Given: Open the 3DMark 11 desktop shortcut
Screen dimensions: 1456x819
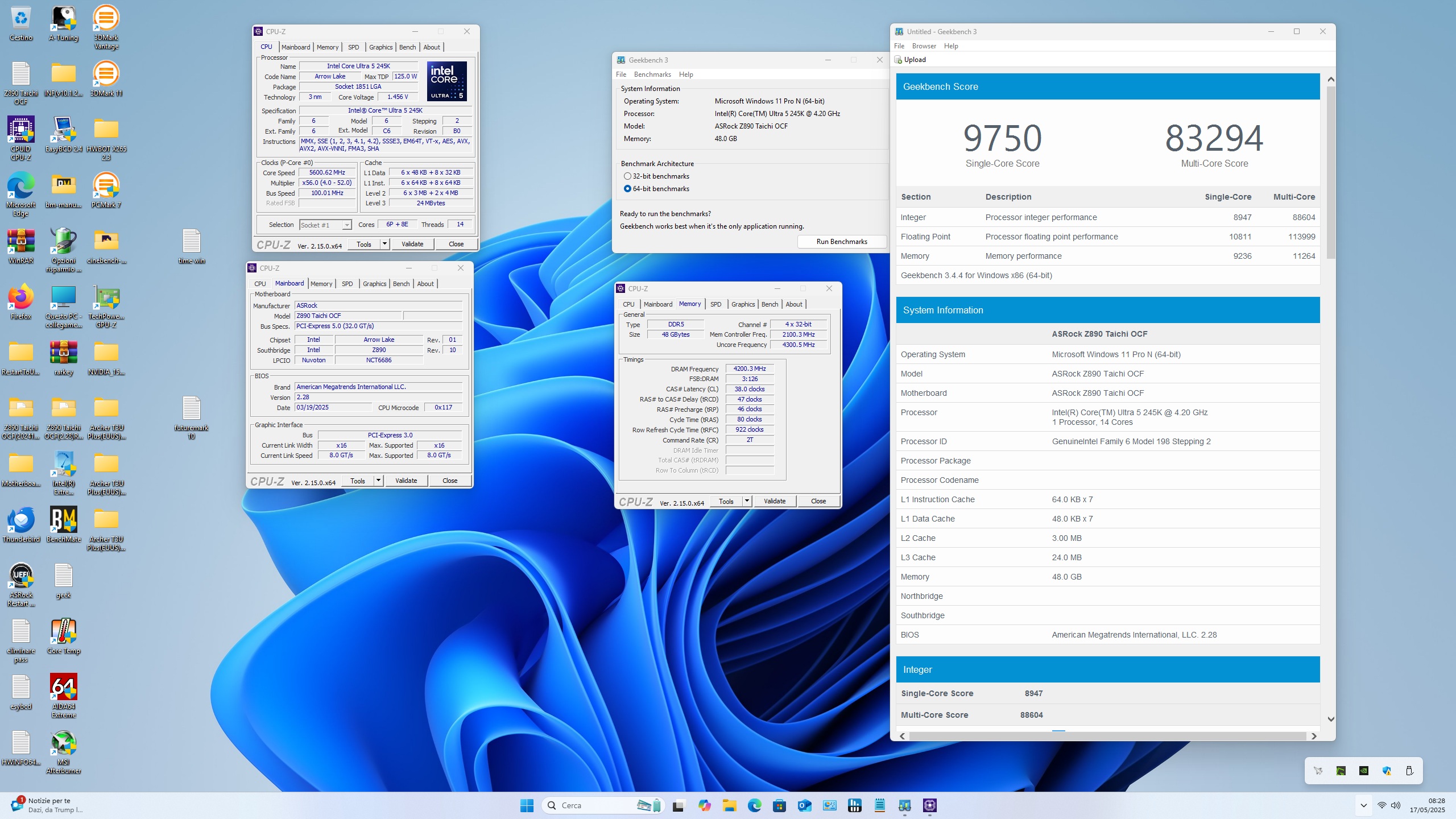Looking at the screenshot, I should tap(106, 78).
